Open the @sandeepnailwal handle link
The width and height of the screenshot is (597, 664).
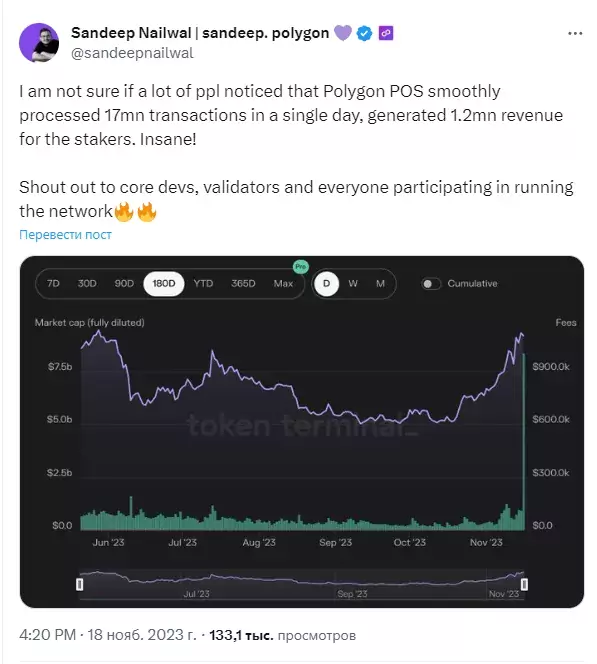[132, 53]
